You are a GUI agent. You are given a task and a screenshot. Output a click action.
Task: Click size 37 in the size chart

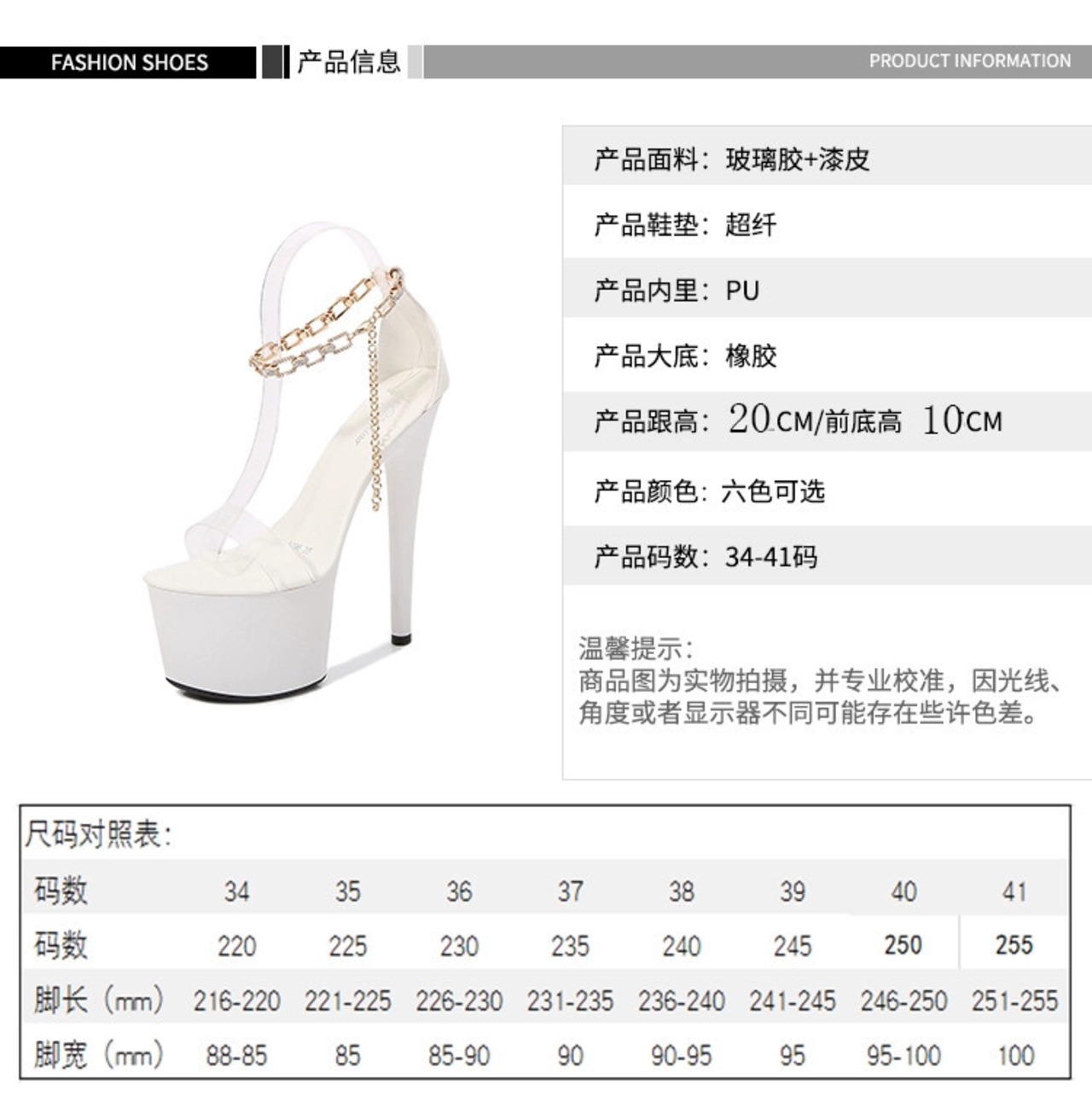click(570, 891)
